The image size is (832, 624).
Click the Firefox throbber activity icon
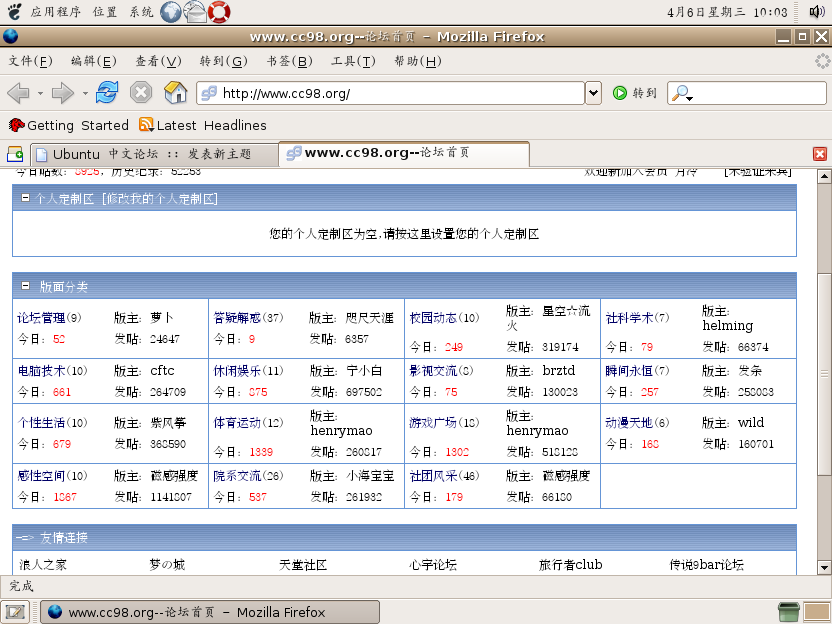[x=822, y=61]
